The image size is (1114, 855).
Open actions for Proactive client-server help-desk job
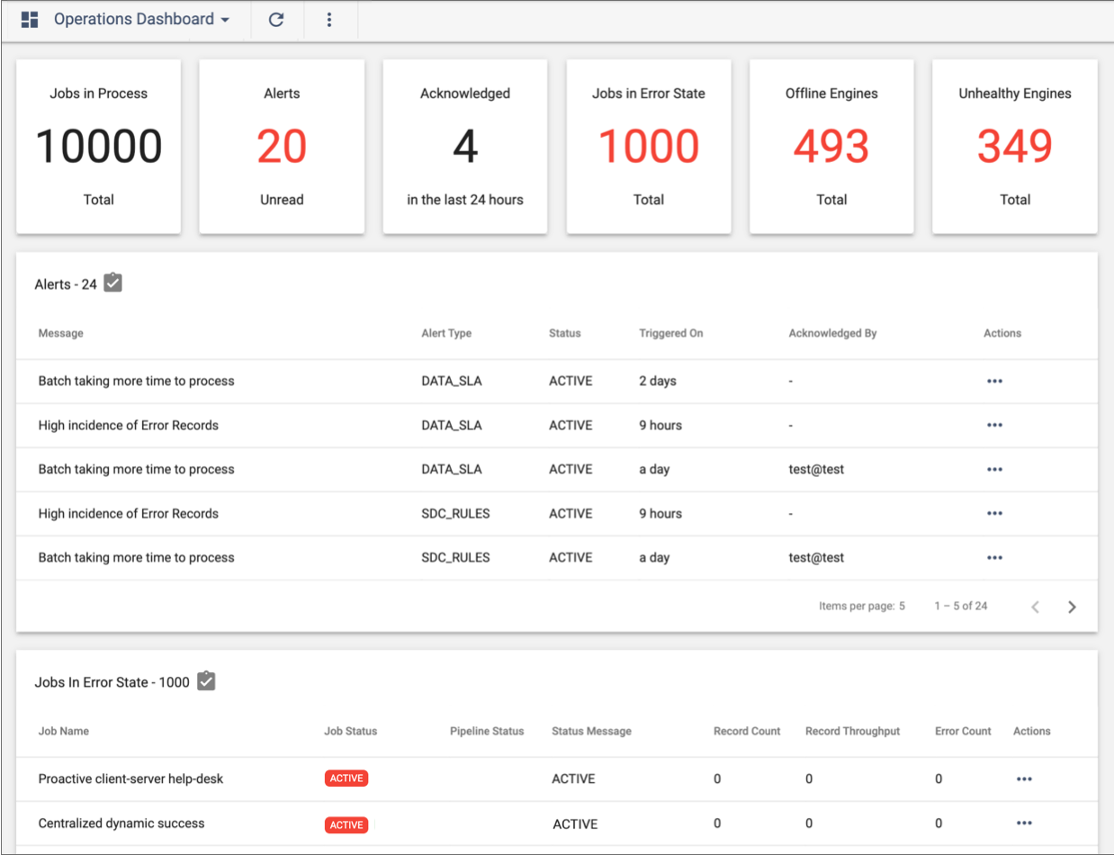tap(1024, 779)
